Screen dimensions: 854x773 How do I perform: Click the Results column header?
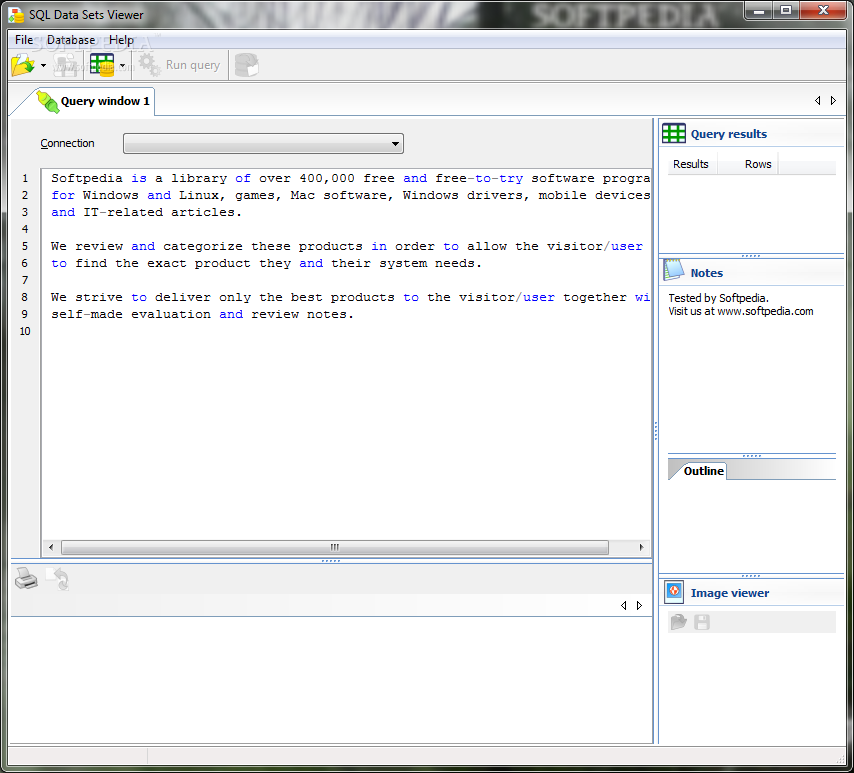coord(691,164)
